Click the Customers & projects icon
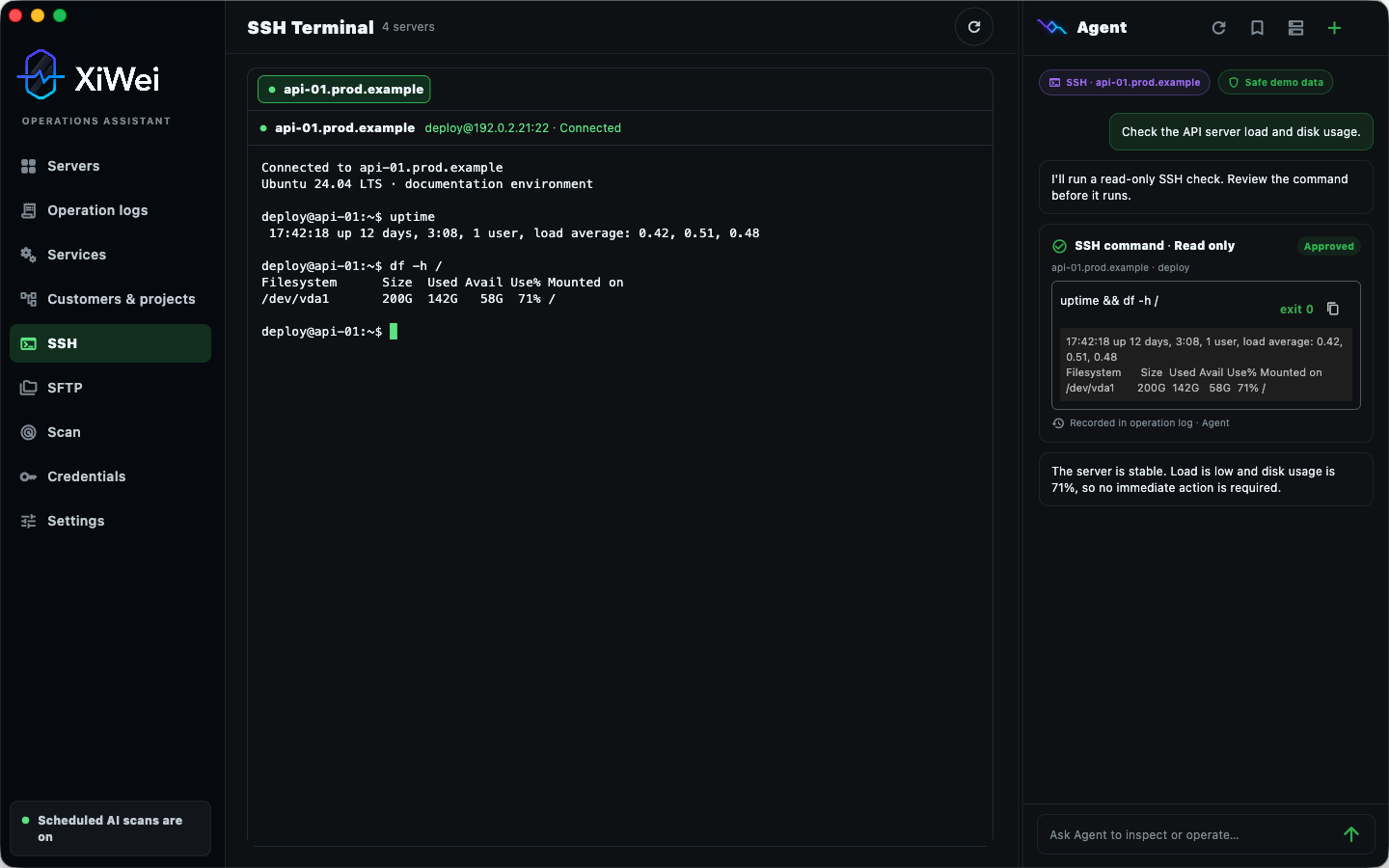 tap(29, 299)
